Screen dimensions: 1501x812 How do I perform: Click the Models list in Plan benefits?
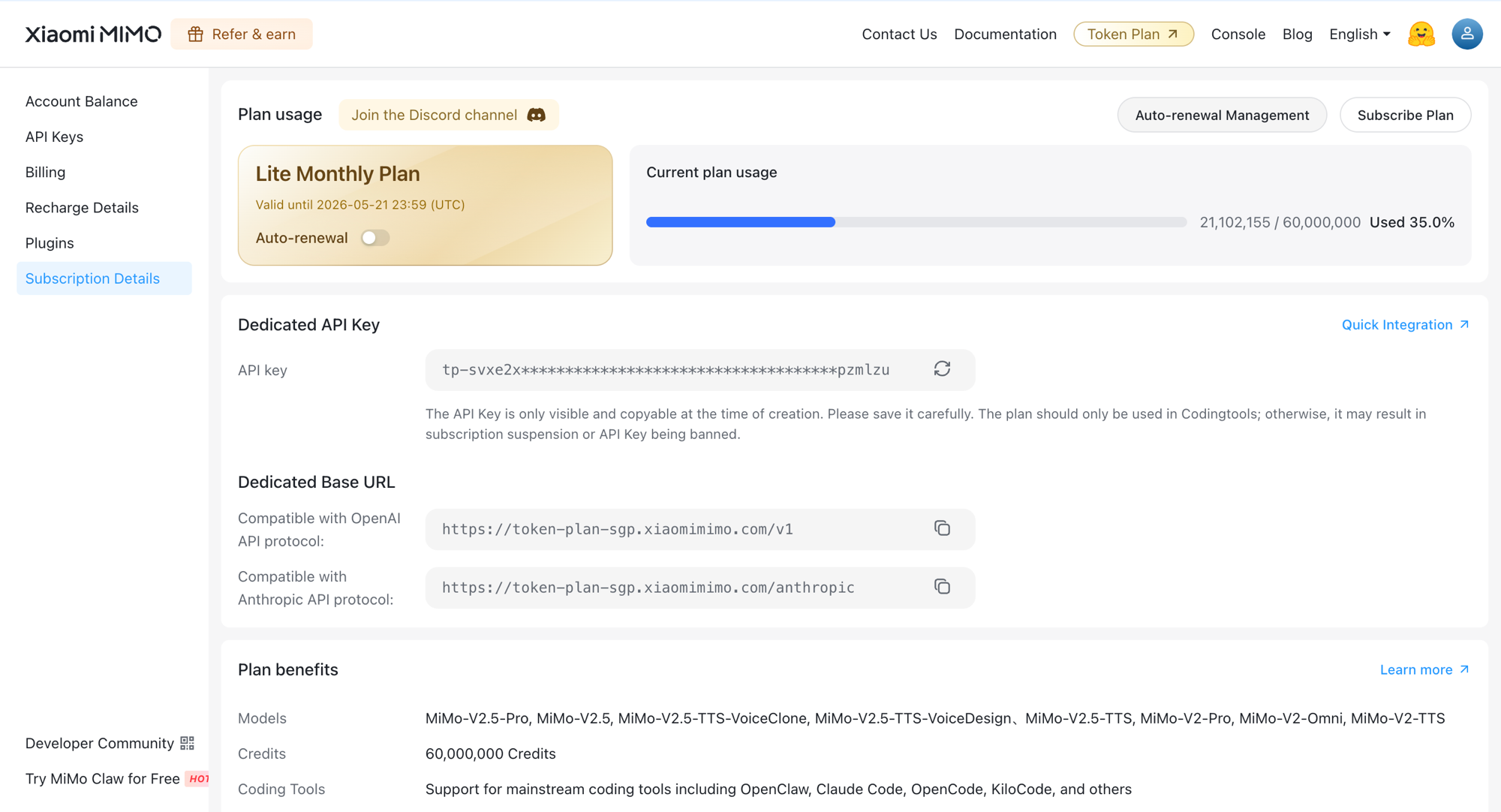tap(935, 718)
